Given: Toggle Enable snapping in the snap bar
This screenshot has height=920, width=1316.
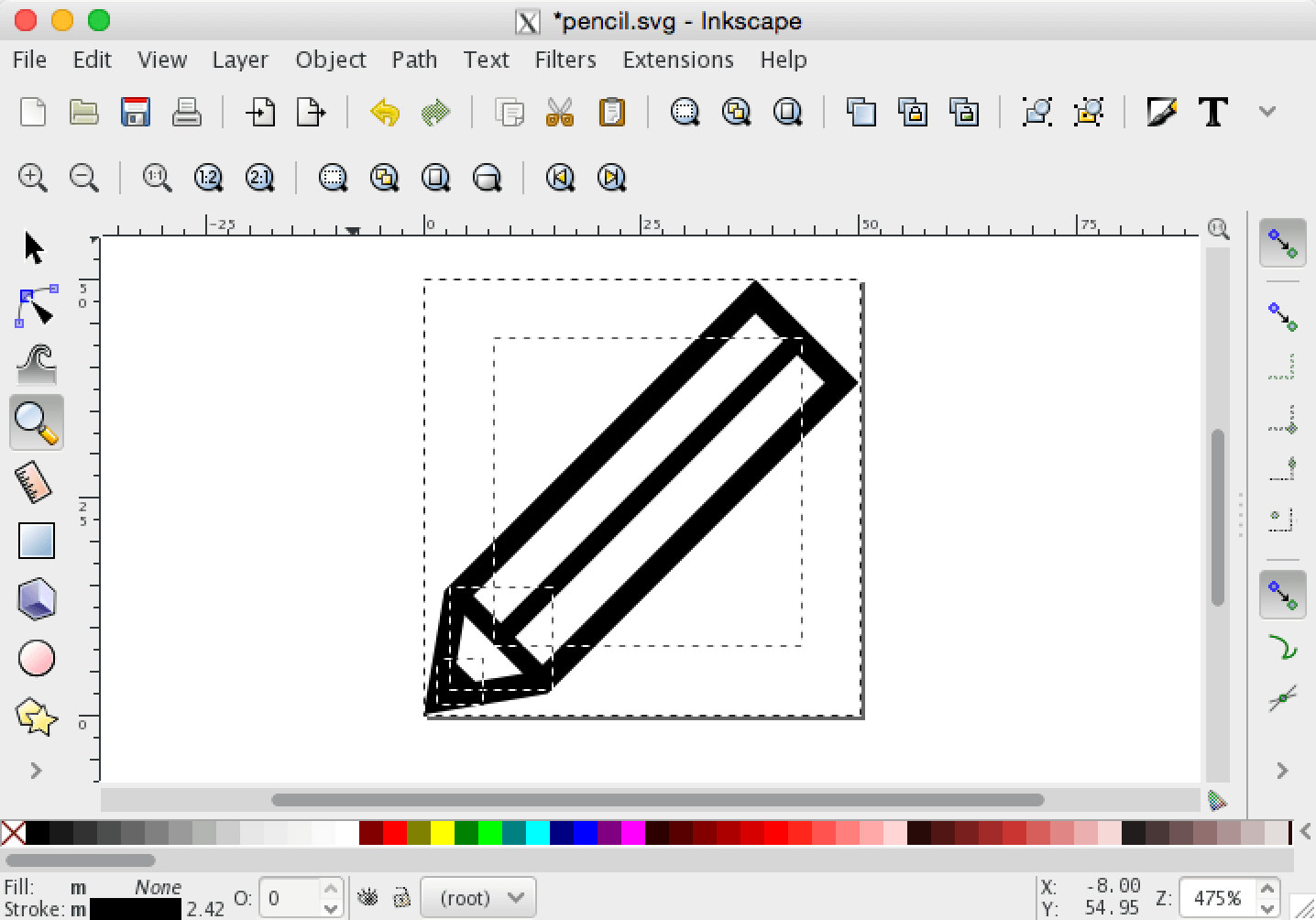Looking at the screenshot, I should tap(1282, 243).
